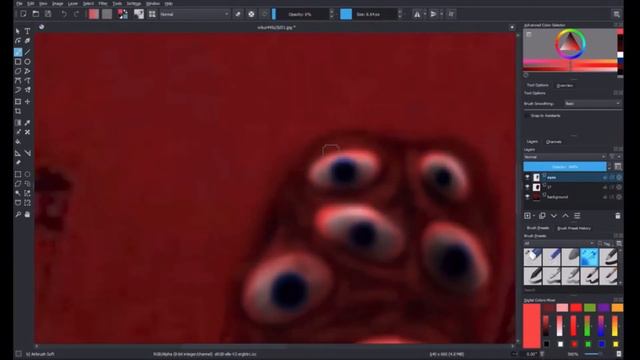This screenshot has height=360, width=640.
Task: Select the Color Picker eyedropper tool
Action: 27,122
